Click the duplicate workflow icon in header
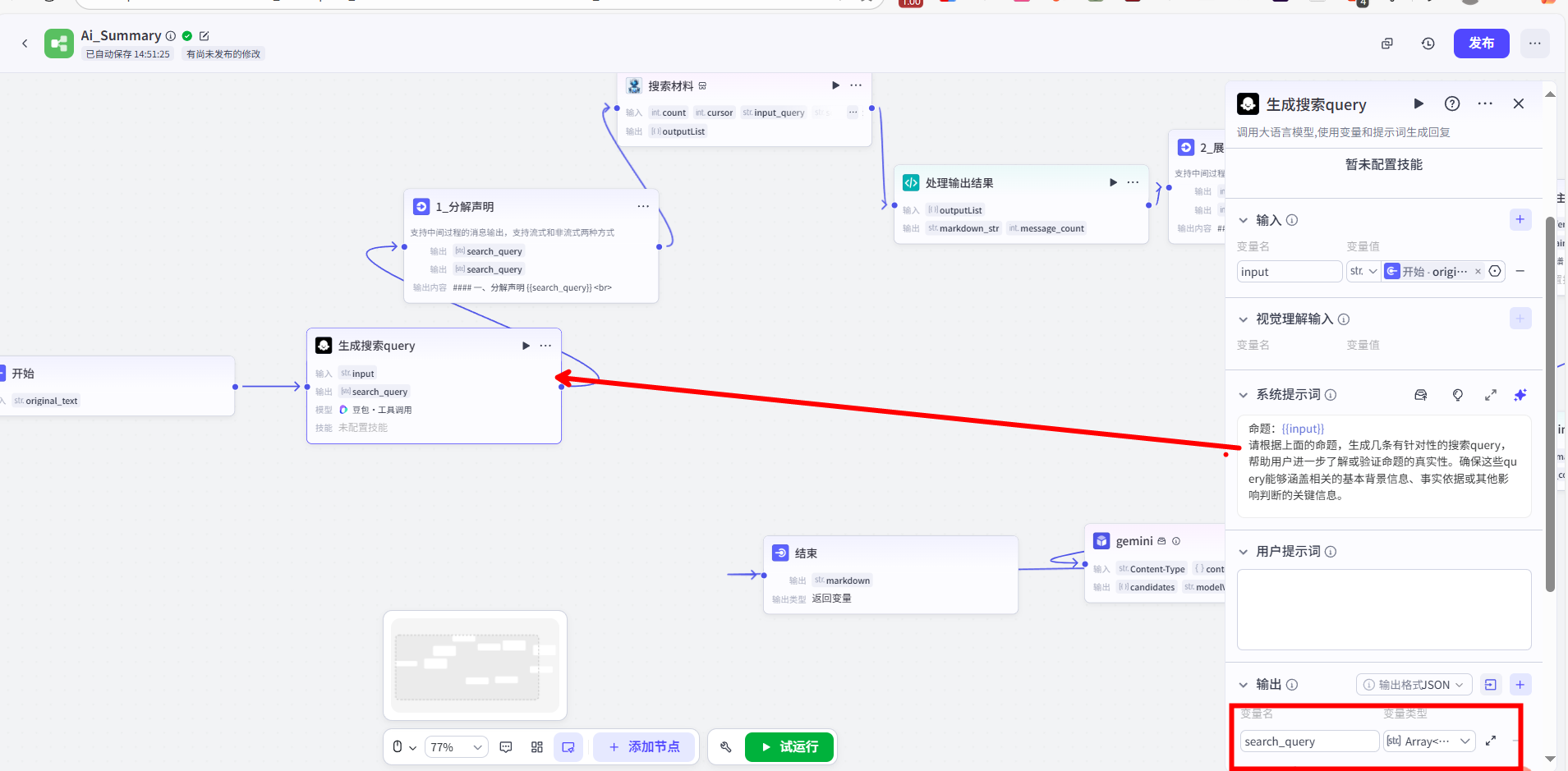 tap(1387, 44)
